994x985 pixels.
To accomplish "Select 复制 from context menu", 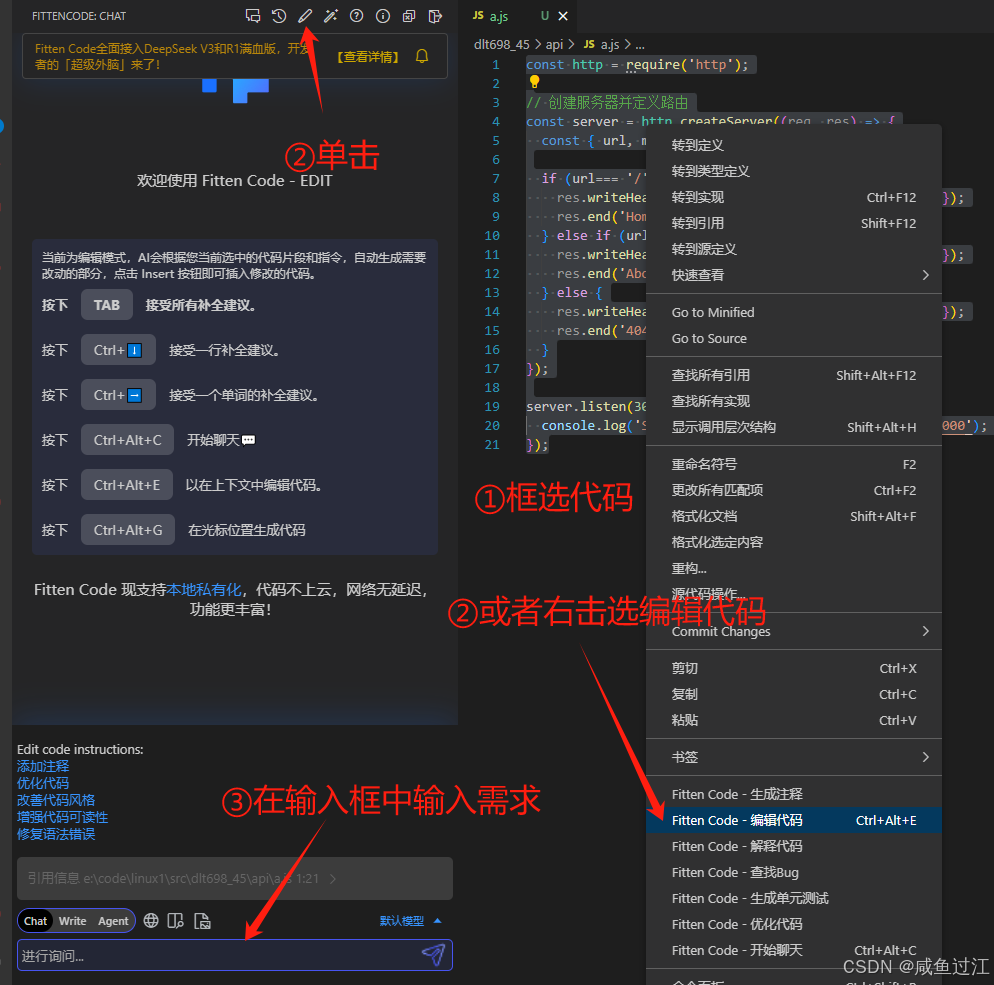I will tap(794, 695).
